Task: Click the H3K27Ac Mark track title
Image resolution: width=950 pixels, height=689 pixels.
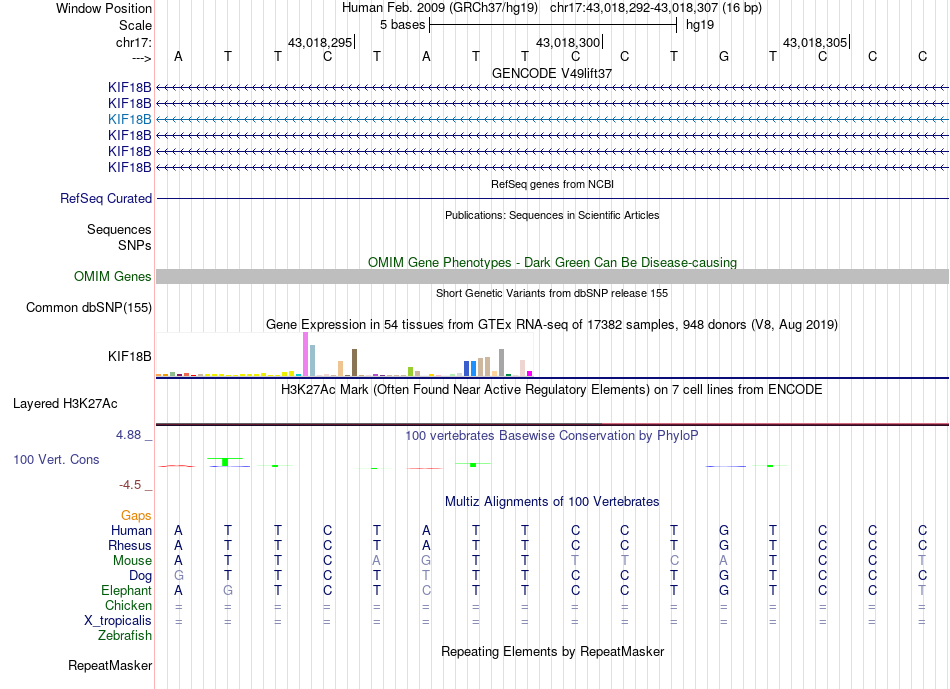Action: 552,390
